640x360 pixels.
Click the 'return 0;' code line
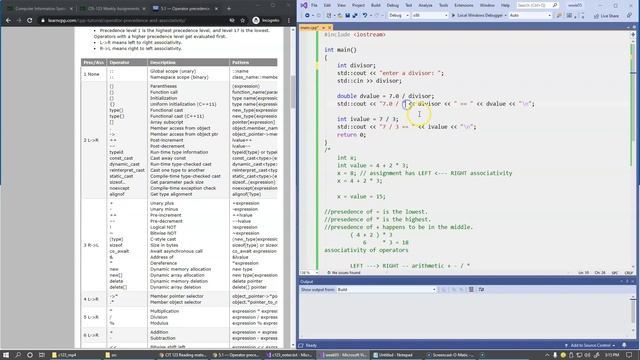pos(351,135)
